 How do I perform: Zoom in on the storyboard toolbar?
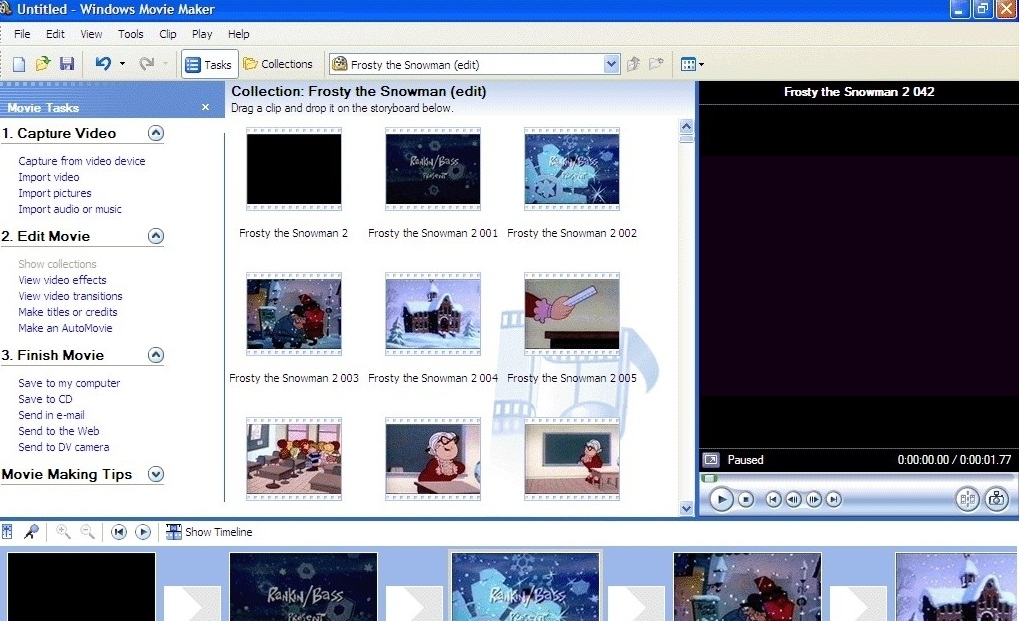tap(63, 532)
